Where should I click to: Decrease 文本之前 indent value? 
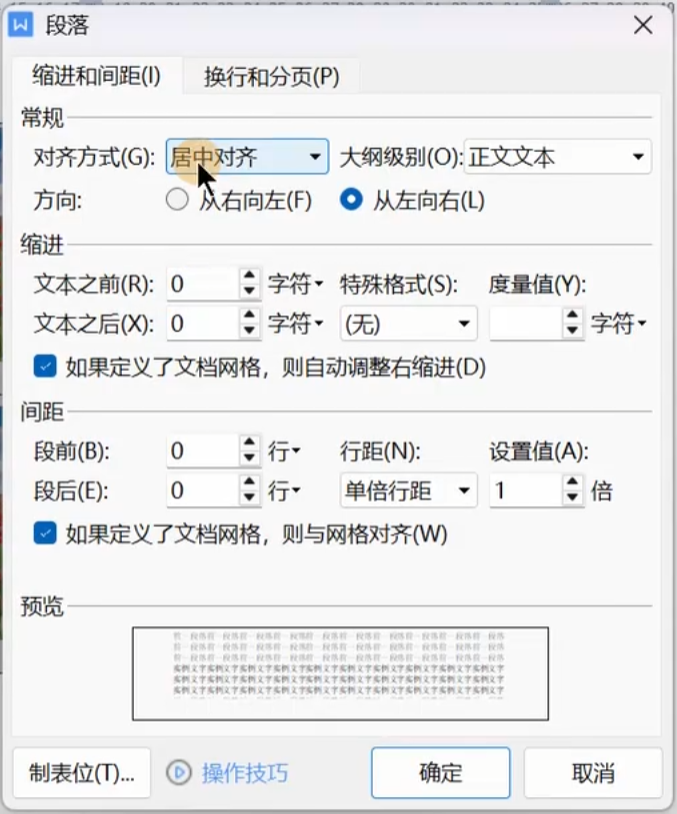point(250,291)
